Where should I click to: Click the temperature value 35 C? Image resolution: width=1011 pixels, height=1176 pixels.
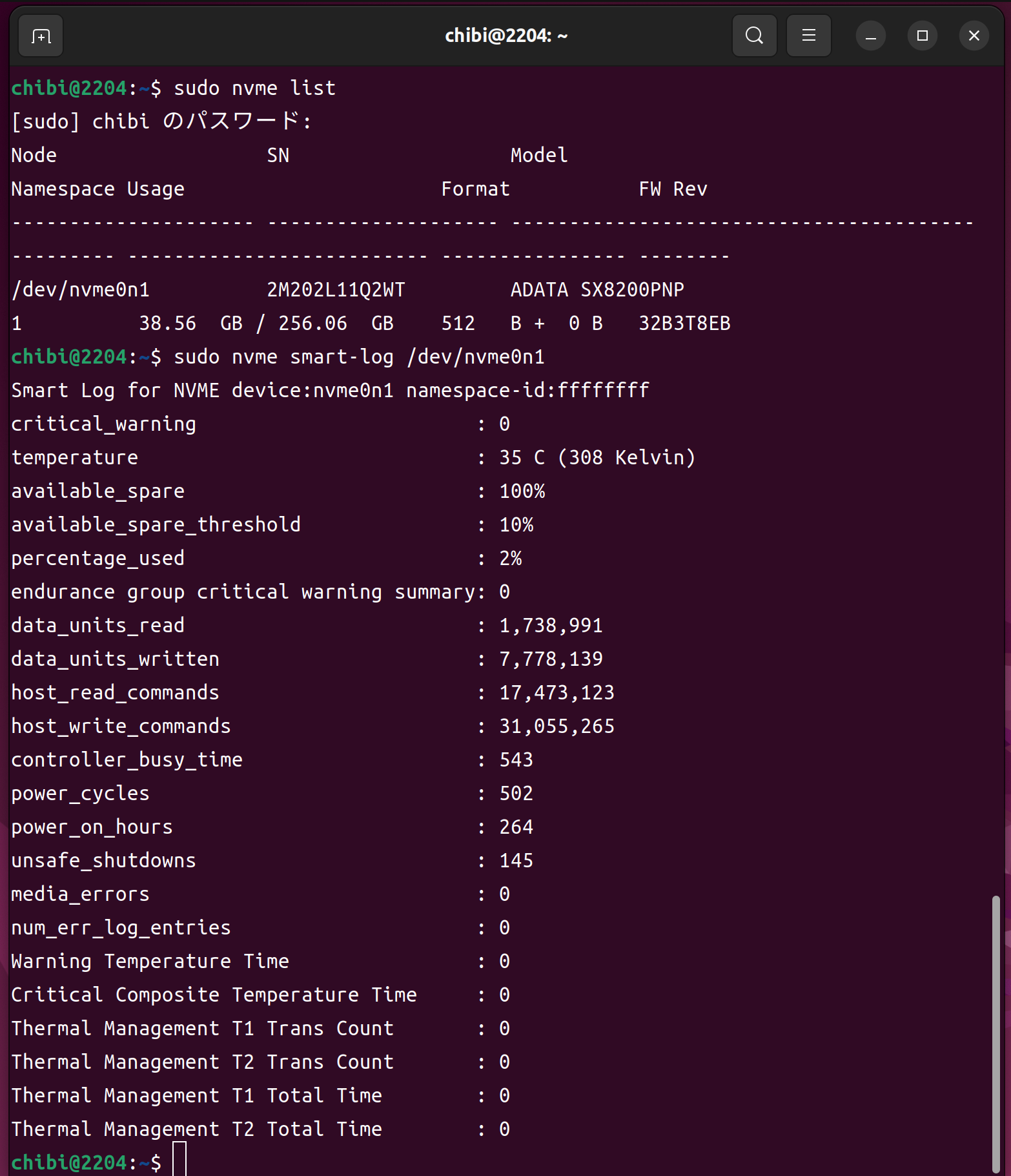[x=522, y=458]
